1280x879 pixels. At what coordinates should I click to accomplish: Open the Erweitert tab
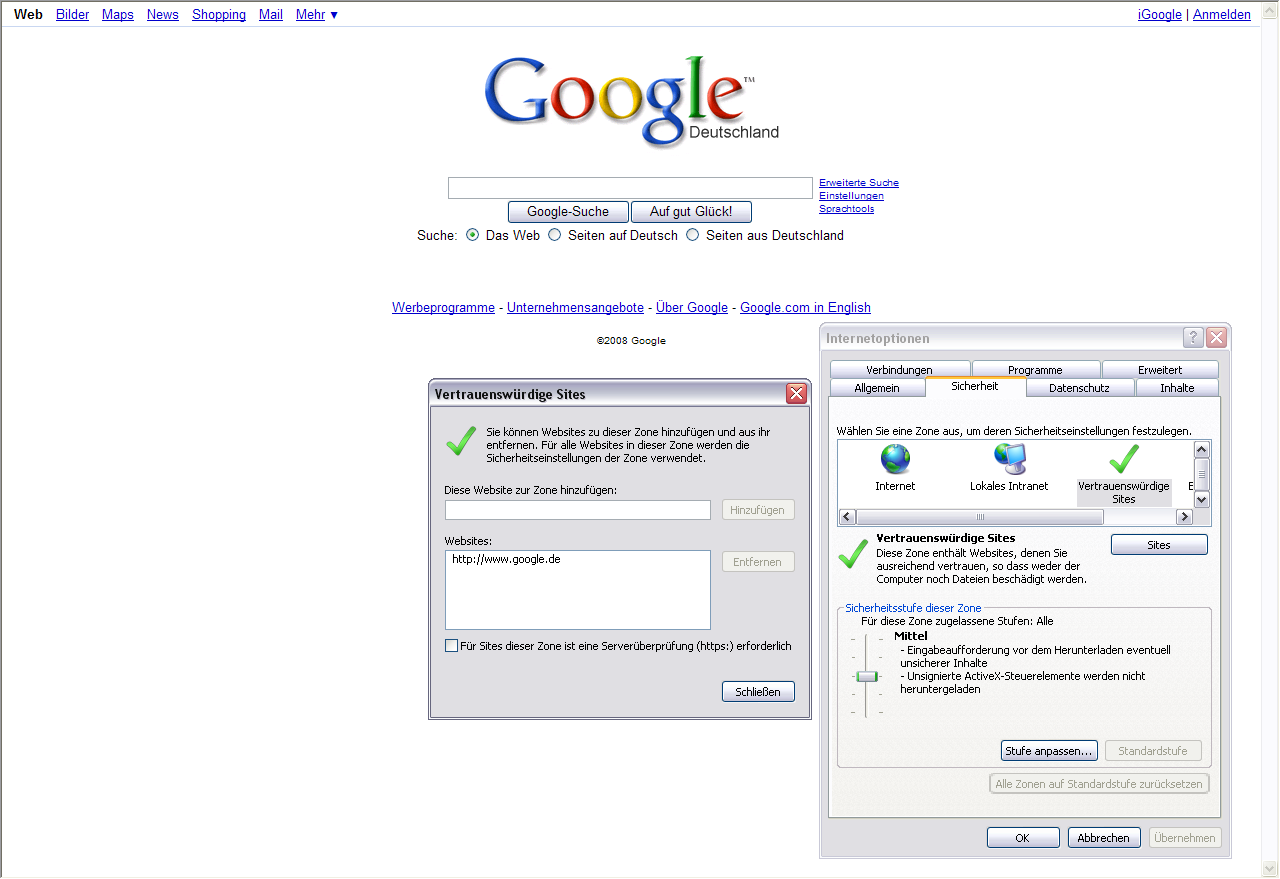[1159, 370]
